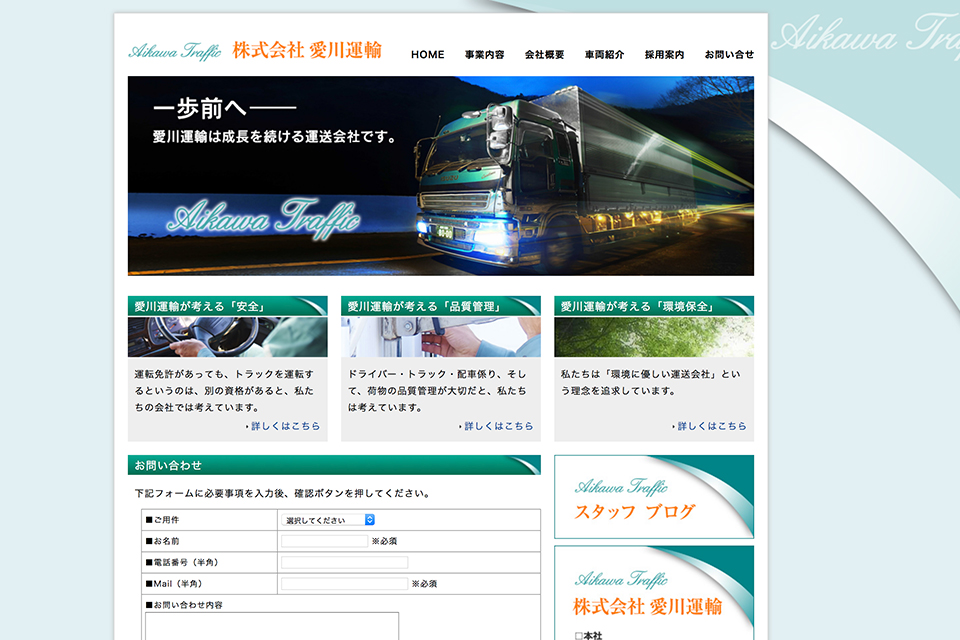Viewport: 960px width, 640px height.
Task: Click お問い合わせ in the top navigation
Action: [x=729, y=55]
